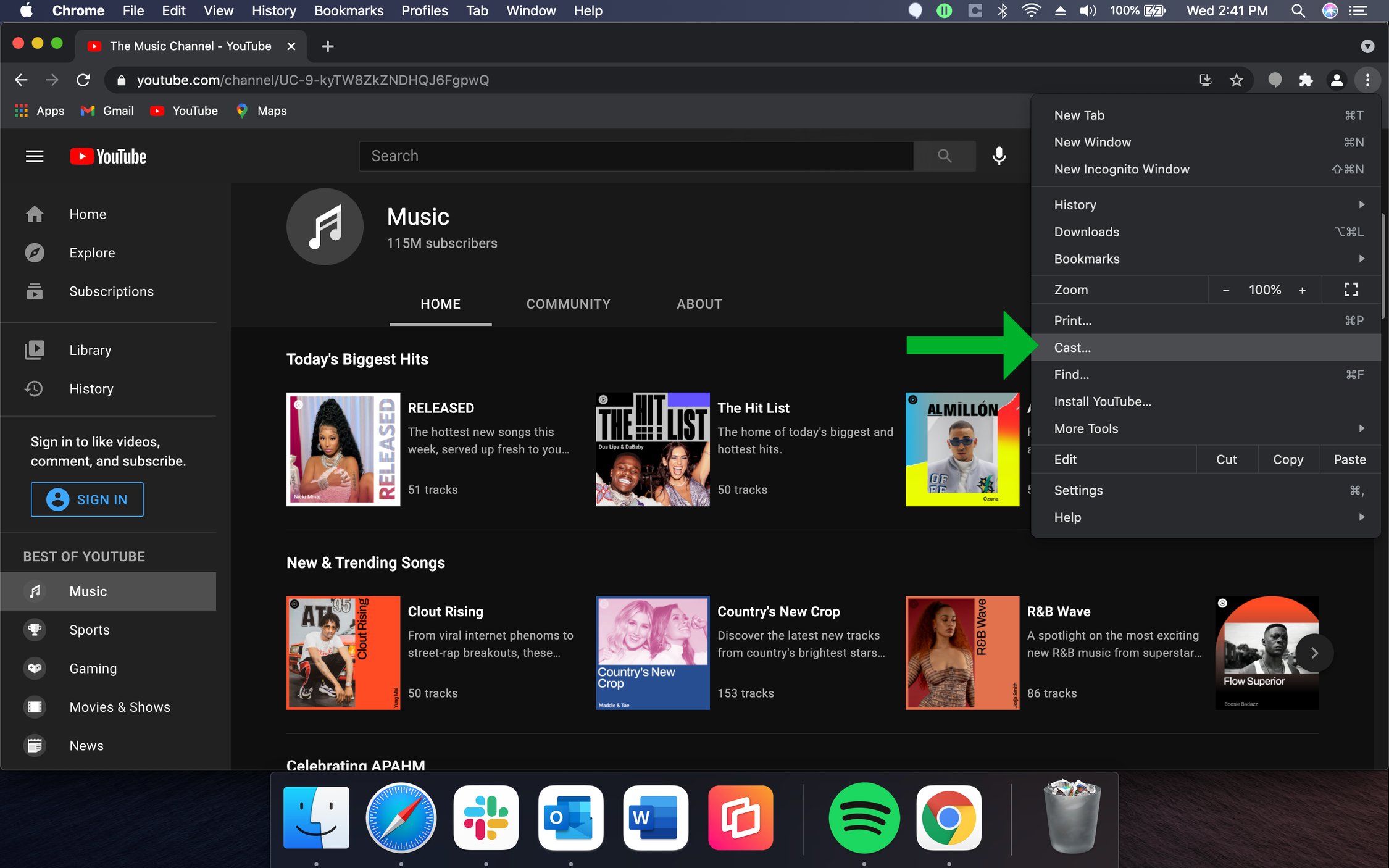Expand the History submenu in Chrome menu
Screen dimensions: 1389x868
coord(1075,204)
